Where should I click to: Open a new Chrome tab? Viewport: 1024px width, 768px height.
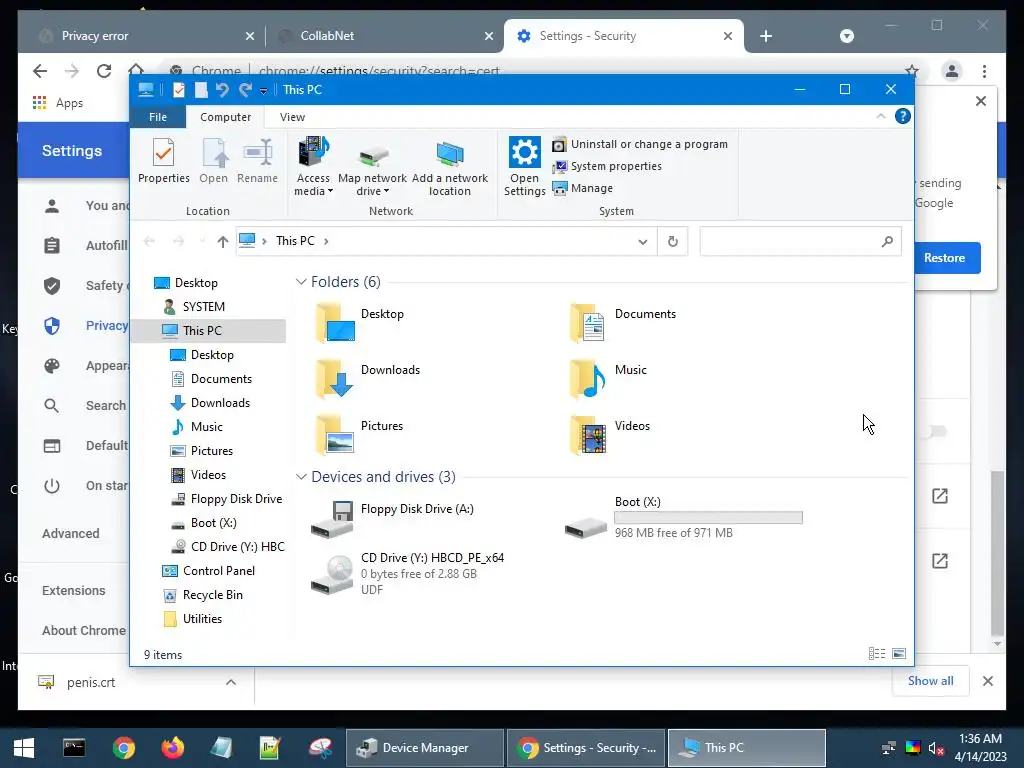(766, 36)
